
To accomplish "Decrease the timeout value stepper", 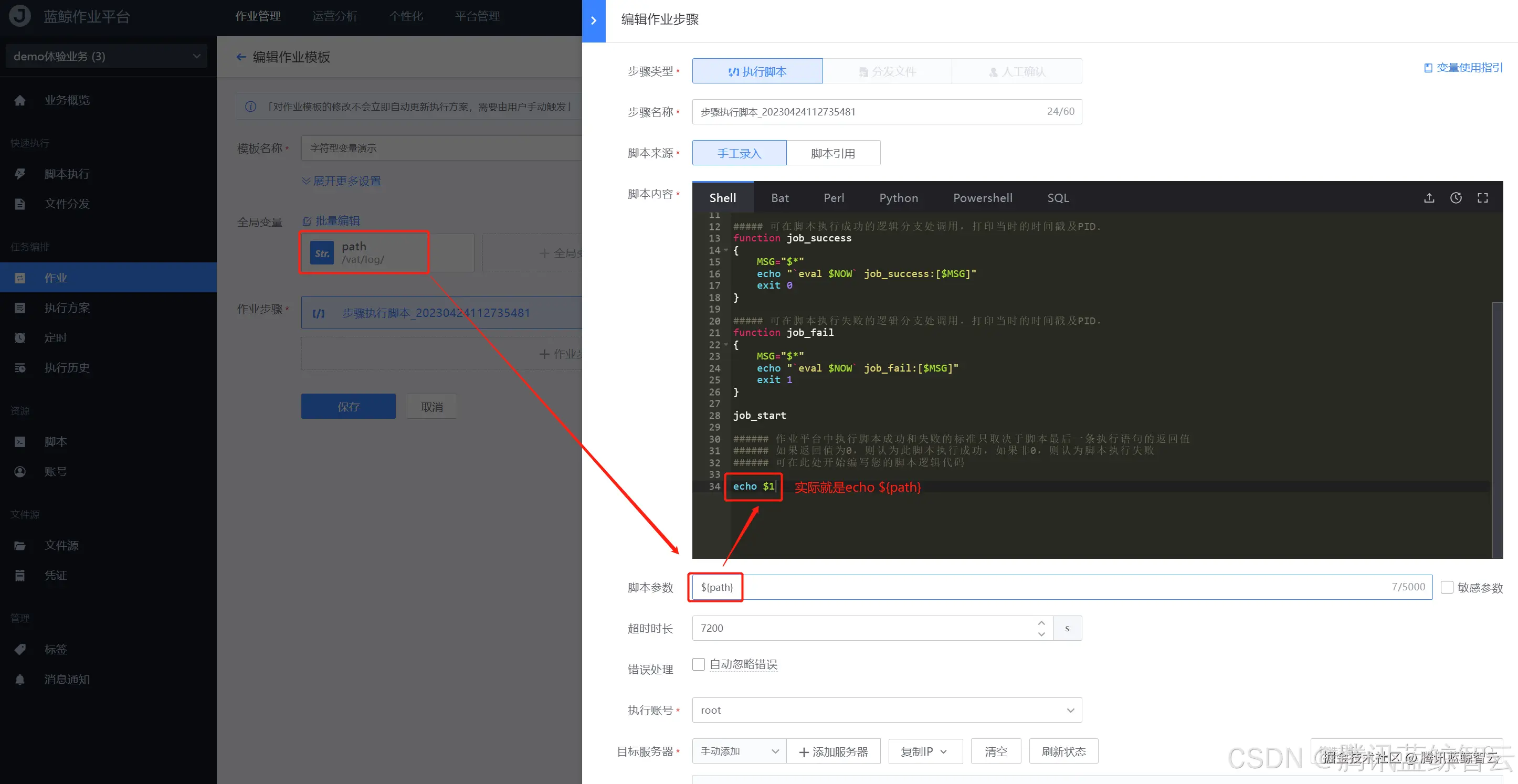I will [1041, 634].
